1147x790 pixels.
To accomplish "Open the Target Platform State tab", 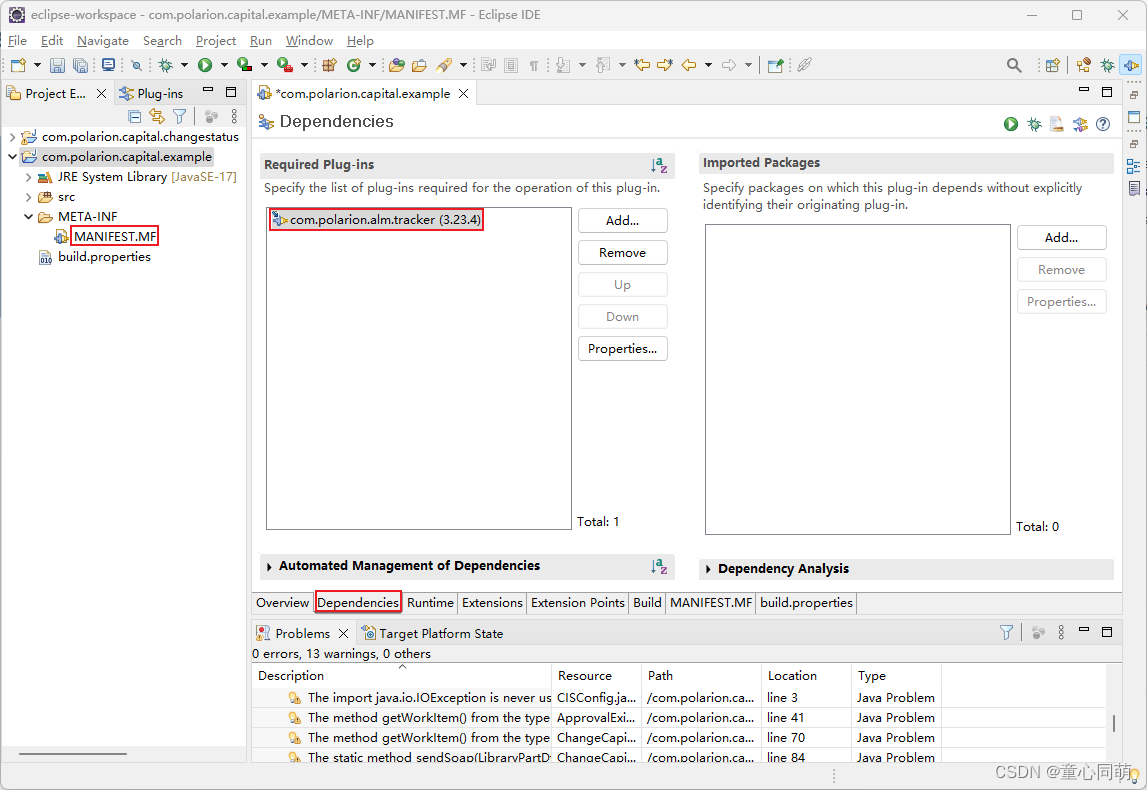I will coord(432,633).
